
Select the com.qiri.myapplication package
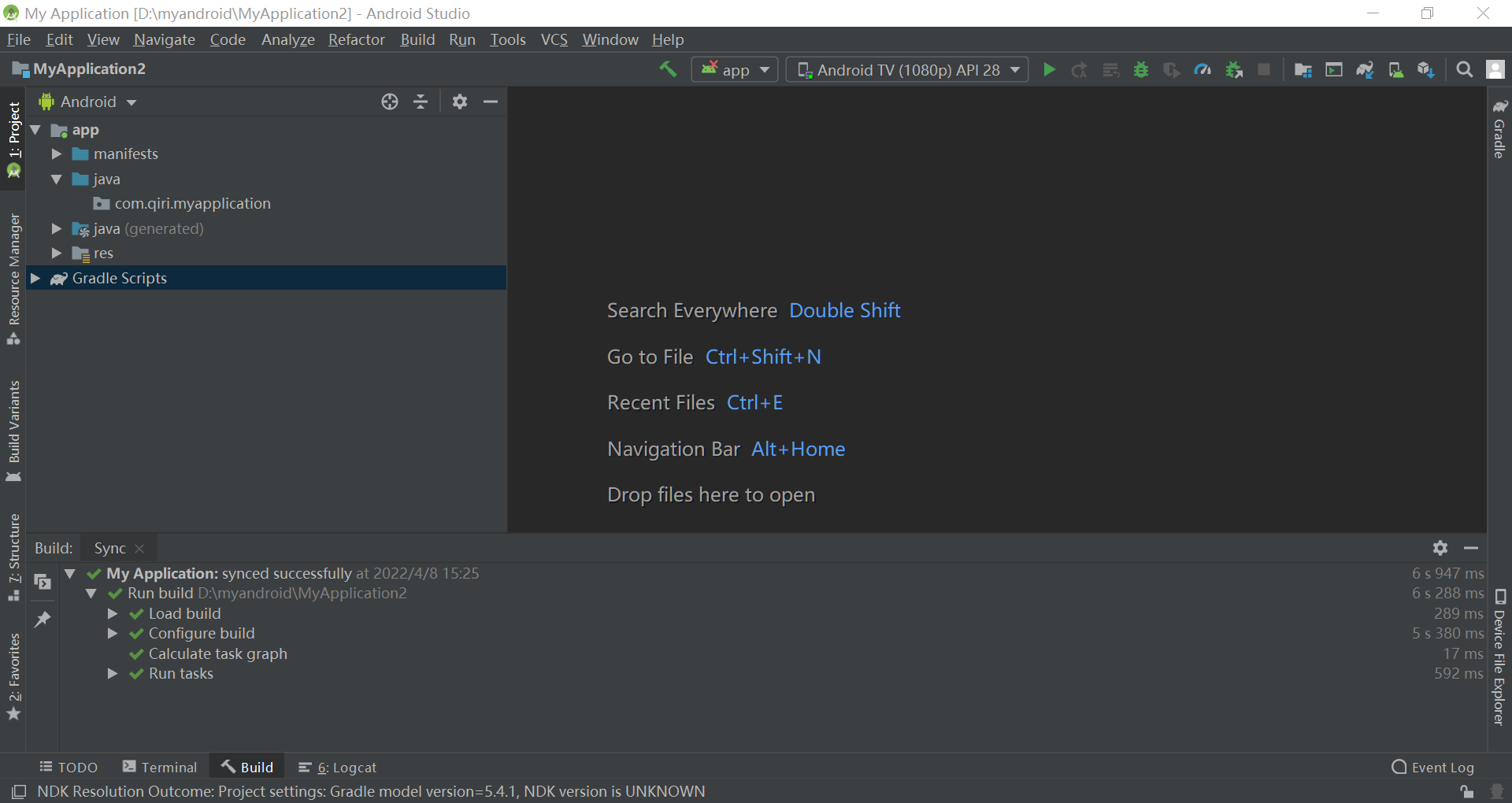tap(182, 204)
